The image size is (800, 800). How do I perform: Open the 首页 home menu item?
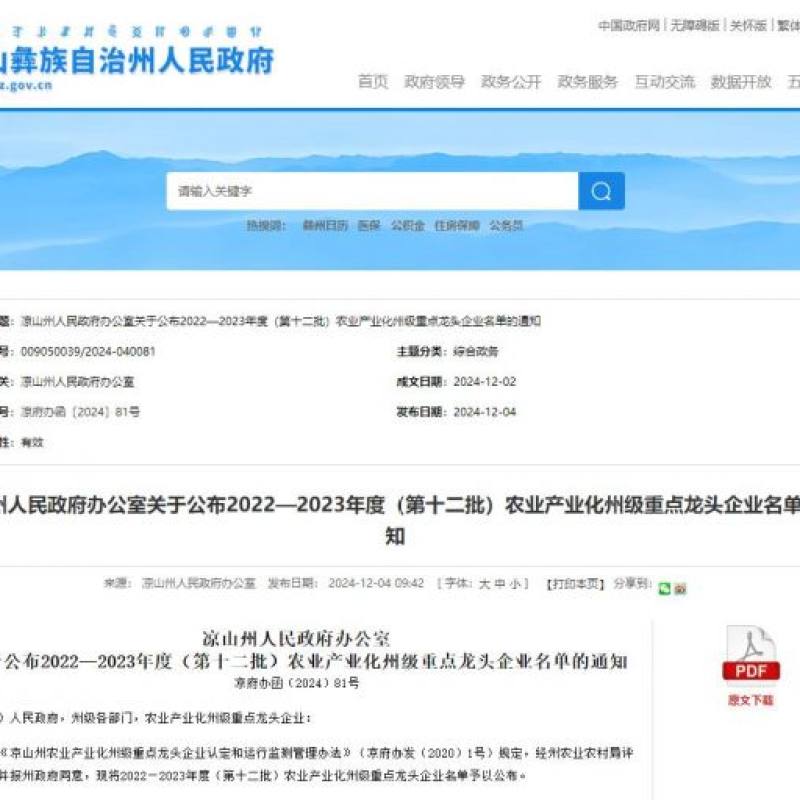[372, 82]
